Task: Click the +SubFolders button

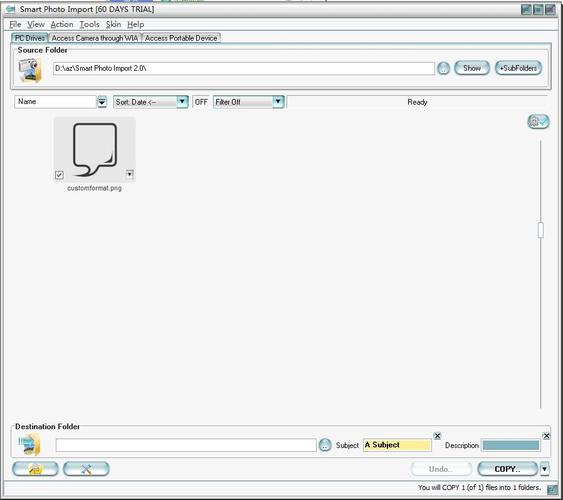Action: pos(518,68)
